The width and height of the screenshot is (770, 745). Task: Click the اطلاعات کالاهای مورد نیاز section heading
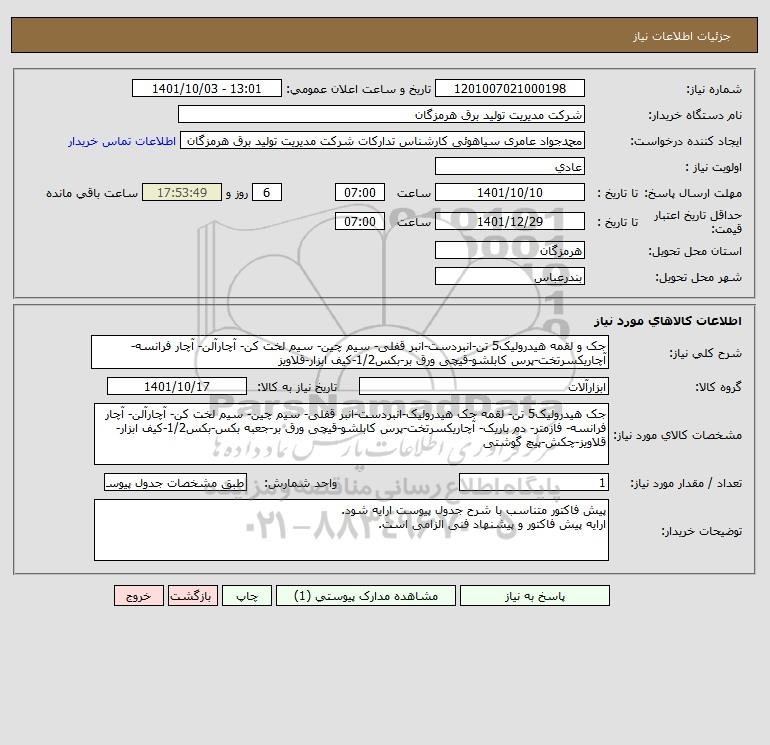(x=668, y=321)
